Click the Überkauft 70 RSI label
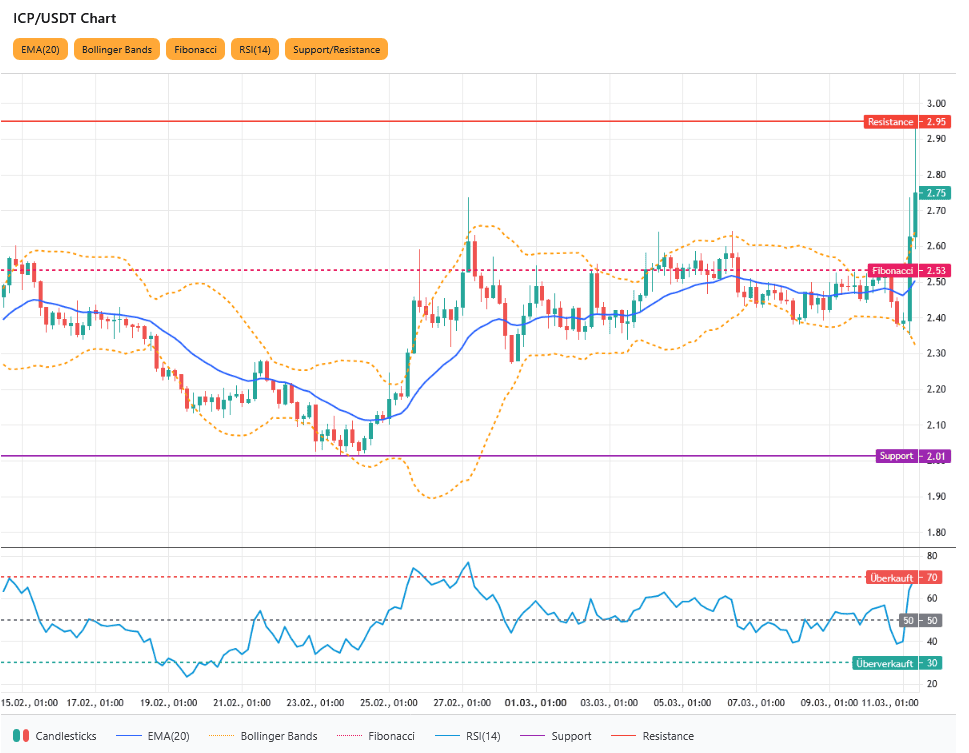Viewport: 969px width, 753px height. [904, 577]
